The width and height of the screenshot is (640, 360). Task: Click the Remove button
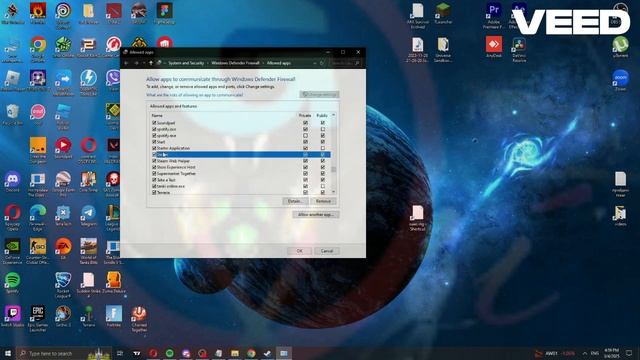pyautogui.click(x=323, y=201)
